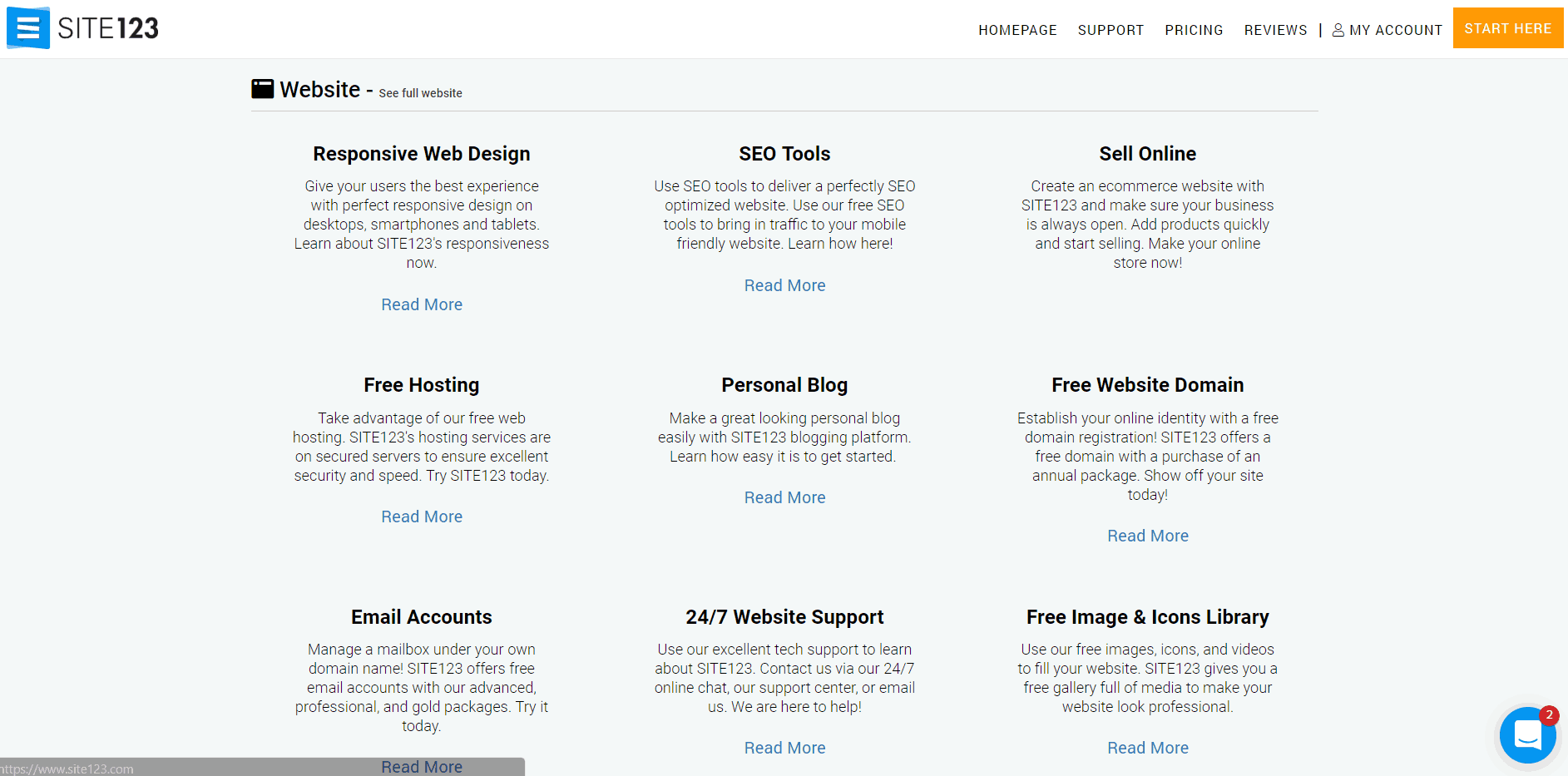Click the chat notification badge showing 2
Viewport: 1568px width, 776px height.
[x=1549, y=715]
